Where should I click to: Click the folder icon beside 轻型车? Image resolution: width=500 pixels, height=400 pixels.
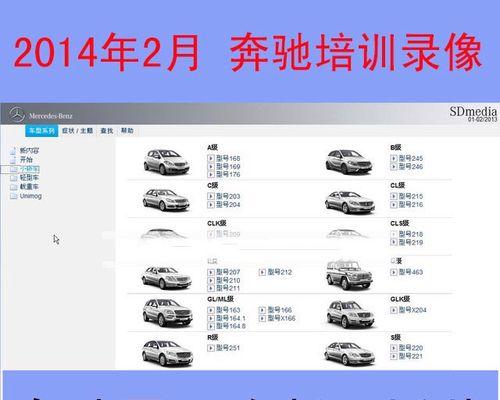[14, 178]
